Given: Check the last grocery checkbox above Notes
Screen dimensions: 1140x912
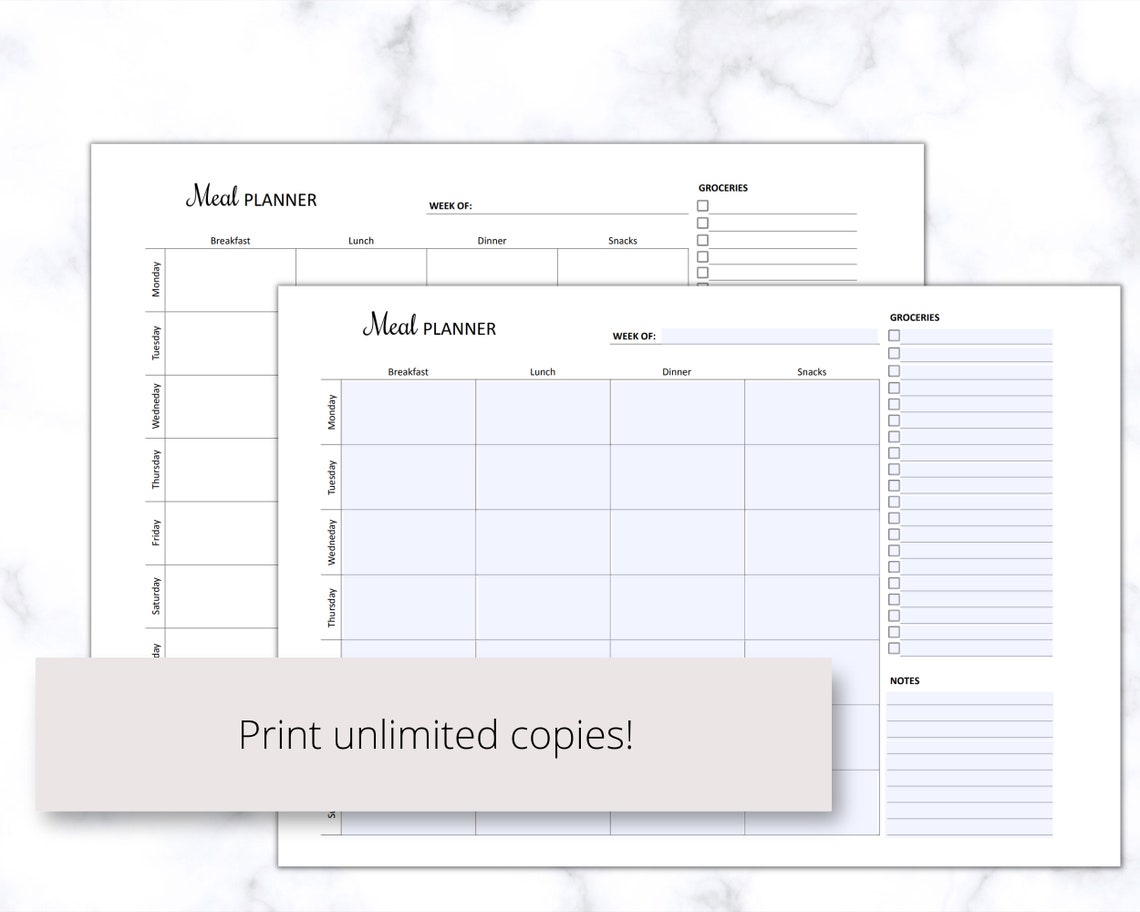Looking at the screenshot, I should pyautogui.click(x=893, y=647).
